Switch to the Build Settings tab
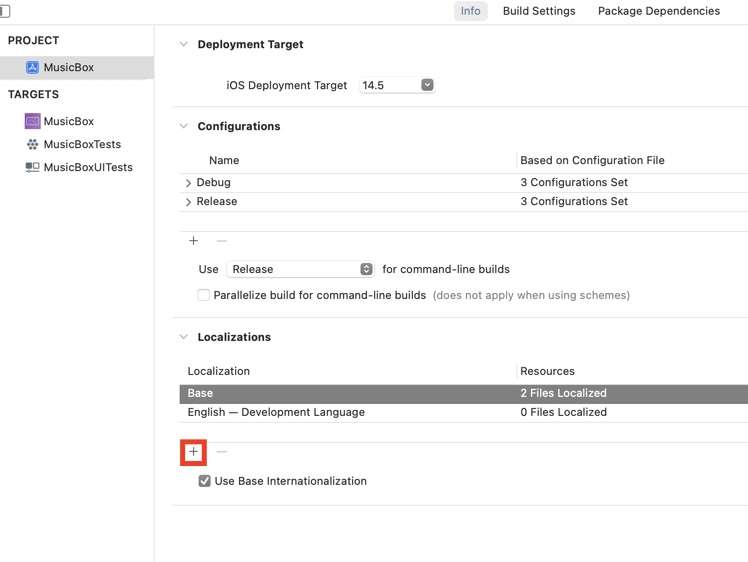748x562 pixels. (539, 11)
